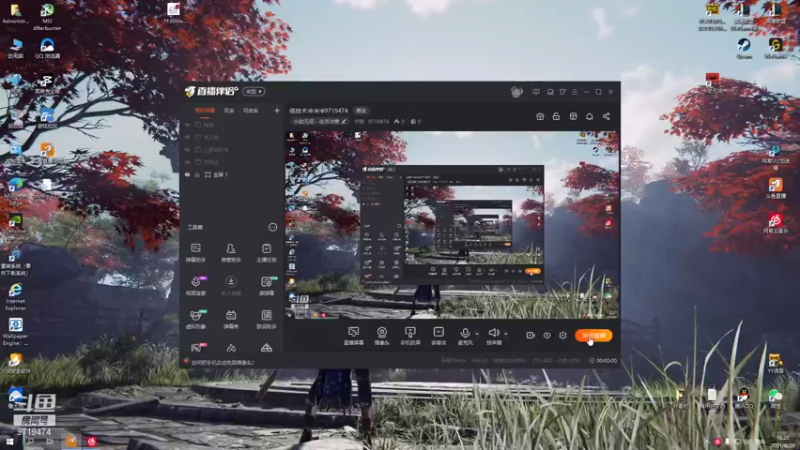This screenshot has width=800, height=450.
Task: Select the first orange scene tab
Action: coord(205,110)
